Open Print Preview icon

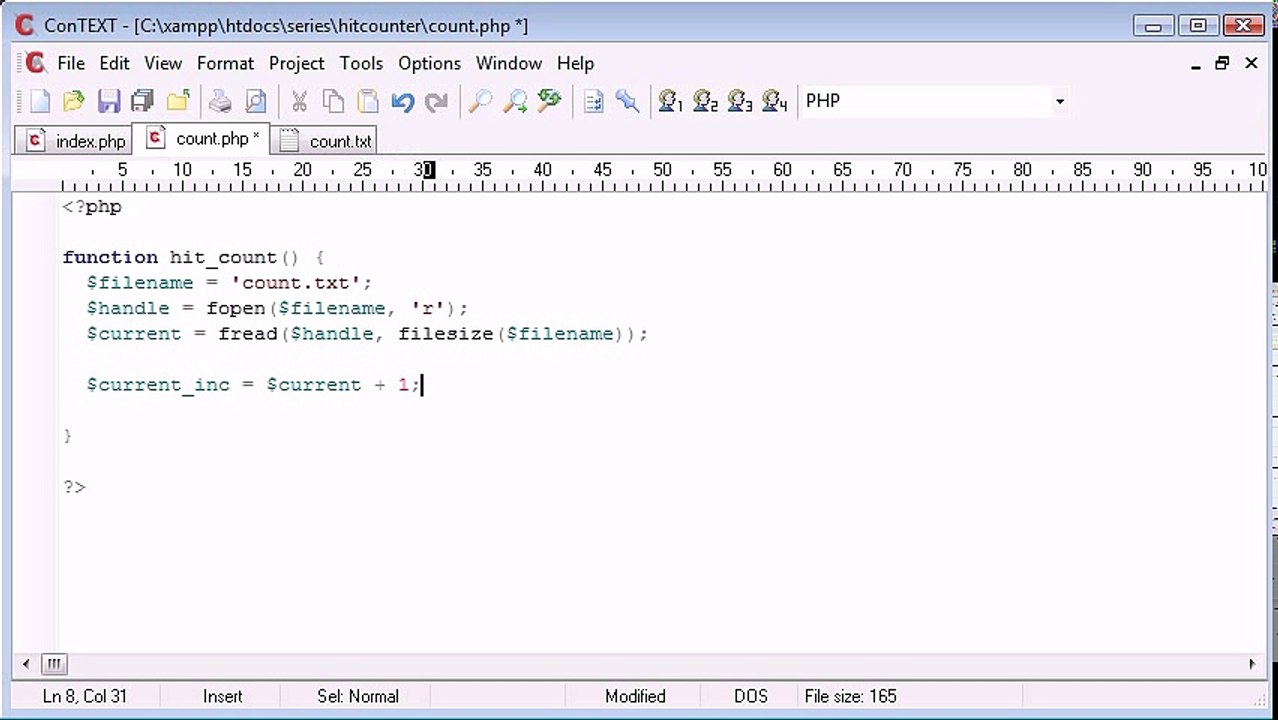point(255,101)
